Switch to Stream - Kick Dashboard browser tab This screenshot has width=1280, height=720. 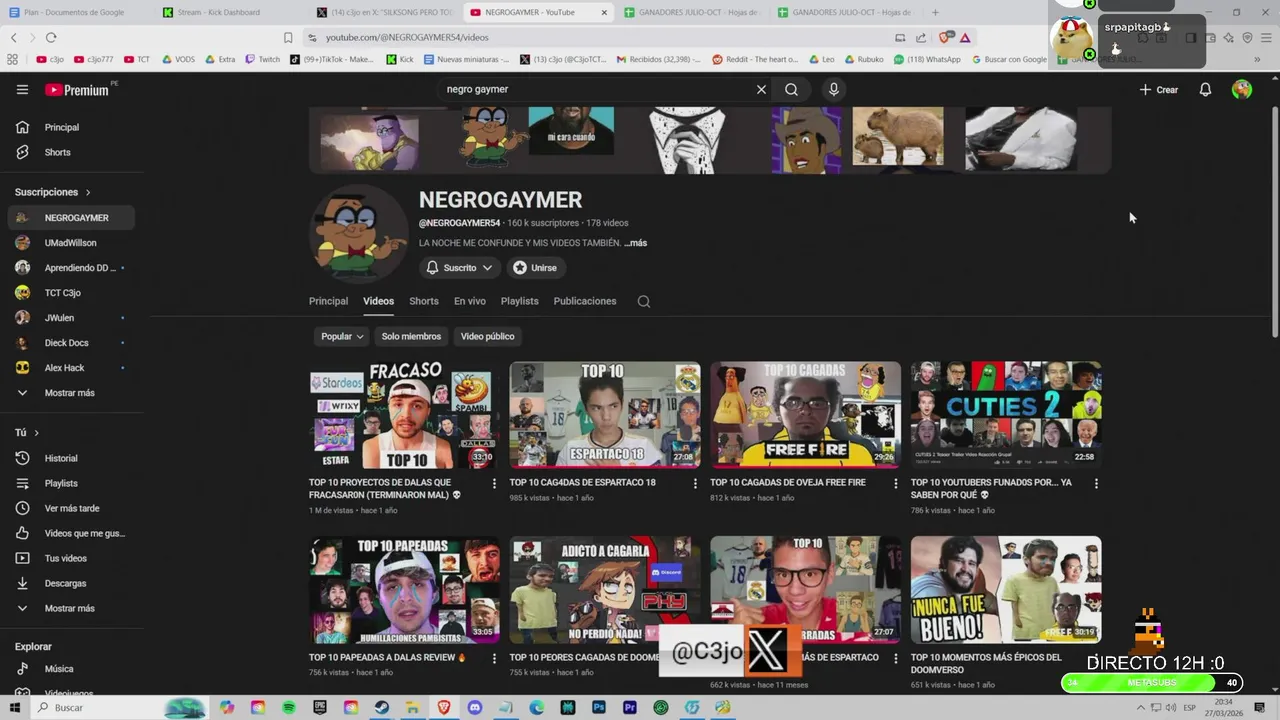tap(218, 12)
